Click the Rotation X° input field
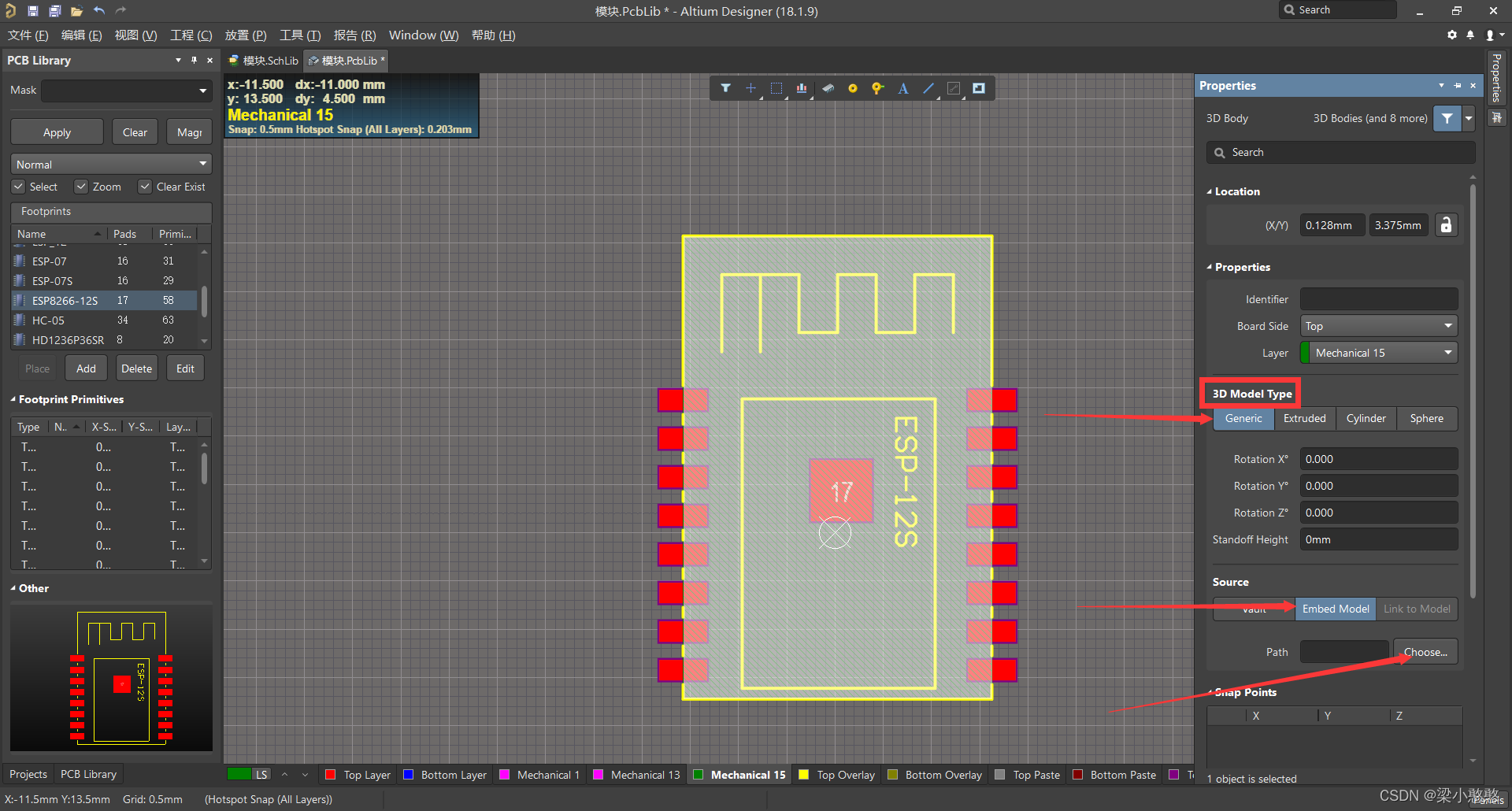 1379,459
